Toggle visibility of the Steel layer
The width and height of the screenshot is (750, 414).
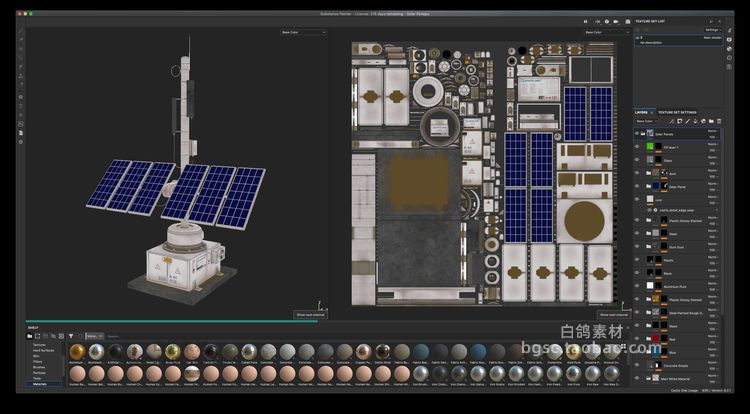point(637,233)
